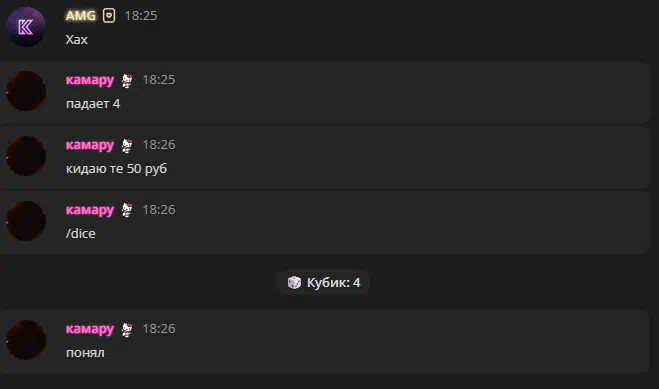Click камару name above 'падает 4'
This screenshot has height=389, width=659.
(90, 80)
